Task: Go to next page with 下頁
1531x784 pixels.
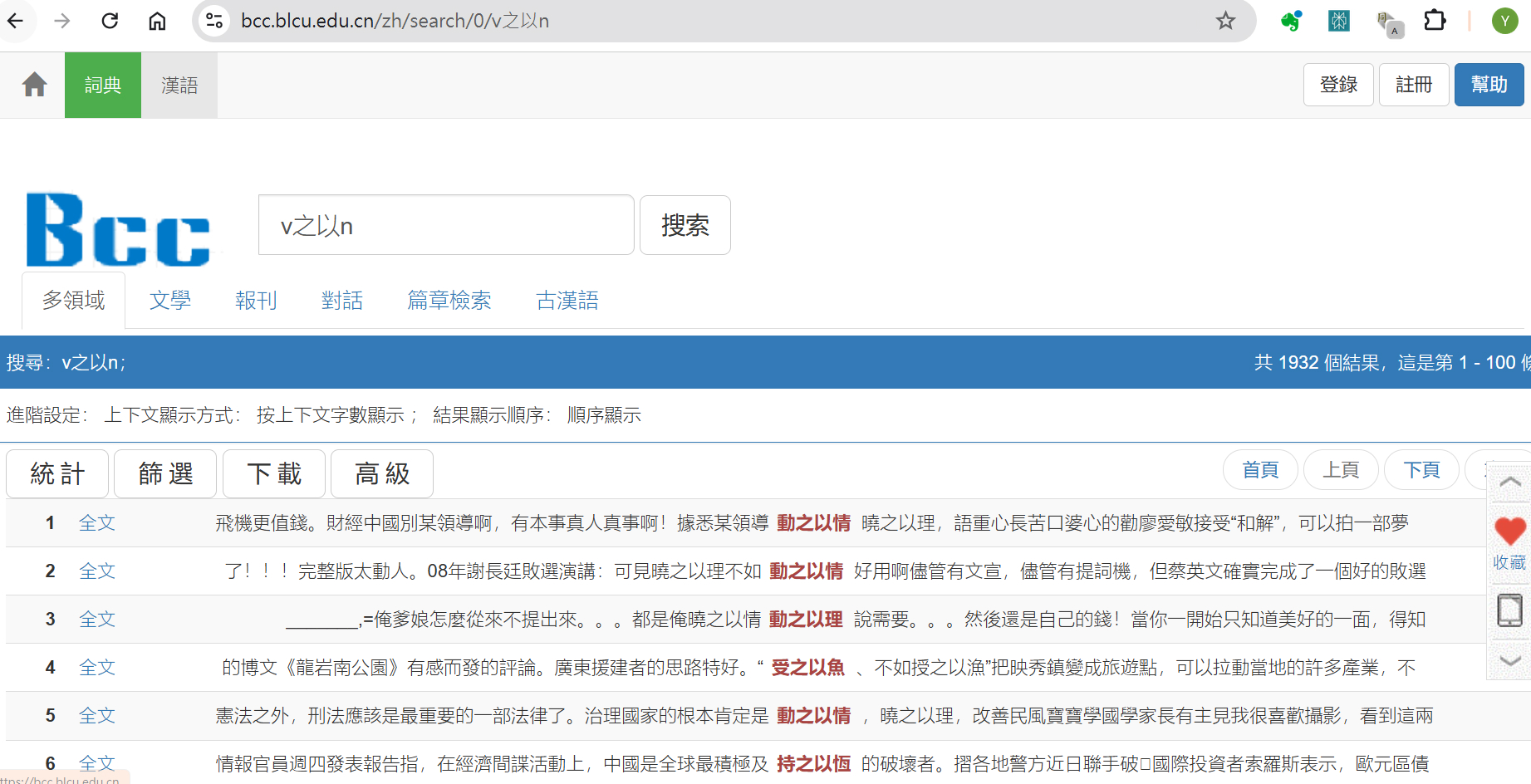Action: pyautogui.click(x=1421, y=470)
